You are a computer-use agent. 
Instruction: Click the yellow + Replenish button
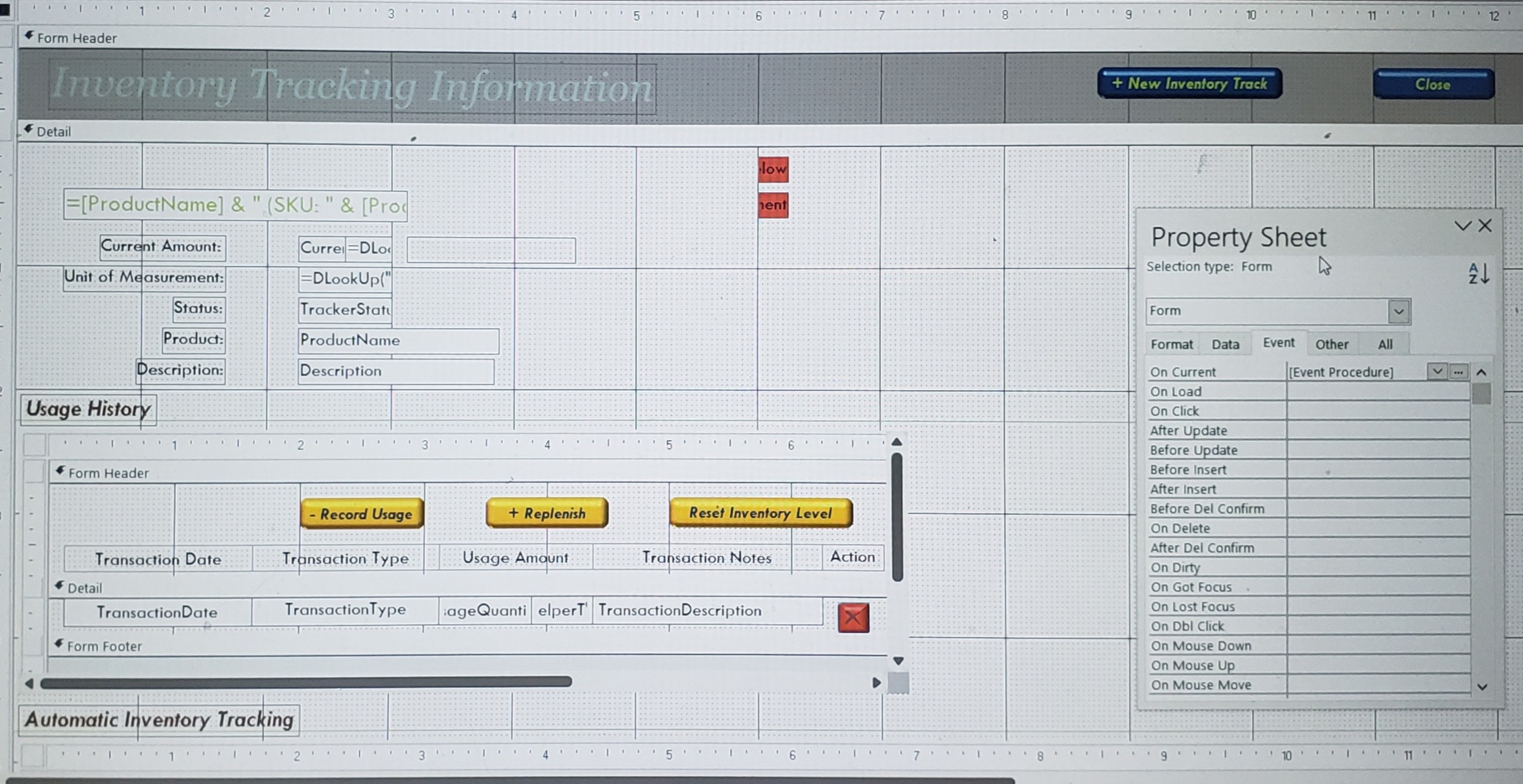546,513
